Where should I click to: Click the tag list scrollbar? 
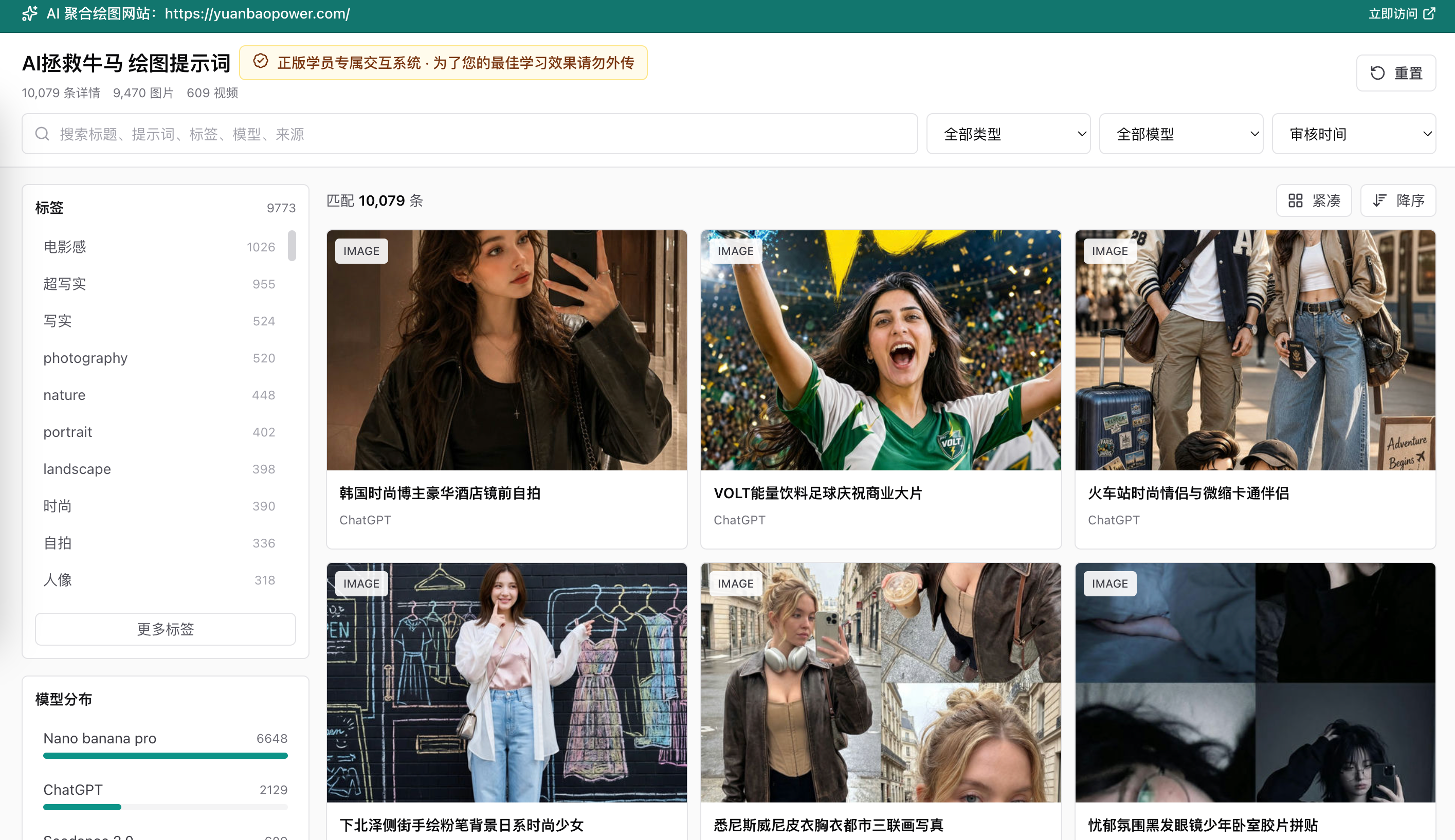point(292,246)
